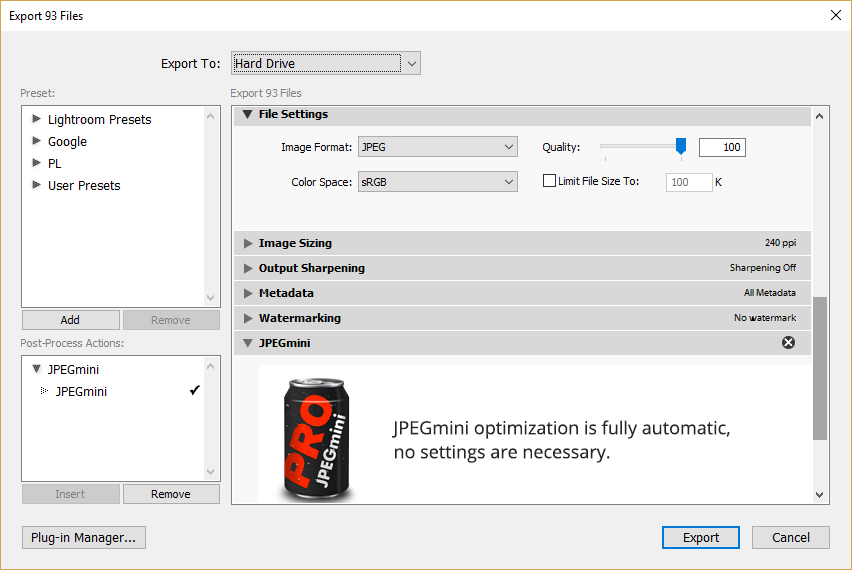Viewport: 852px width, 570px height.
Task: Select the JPEGmini child action item
Action: (81, 391)
